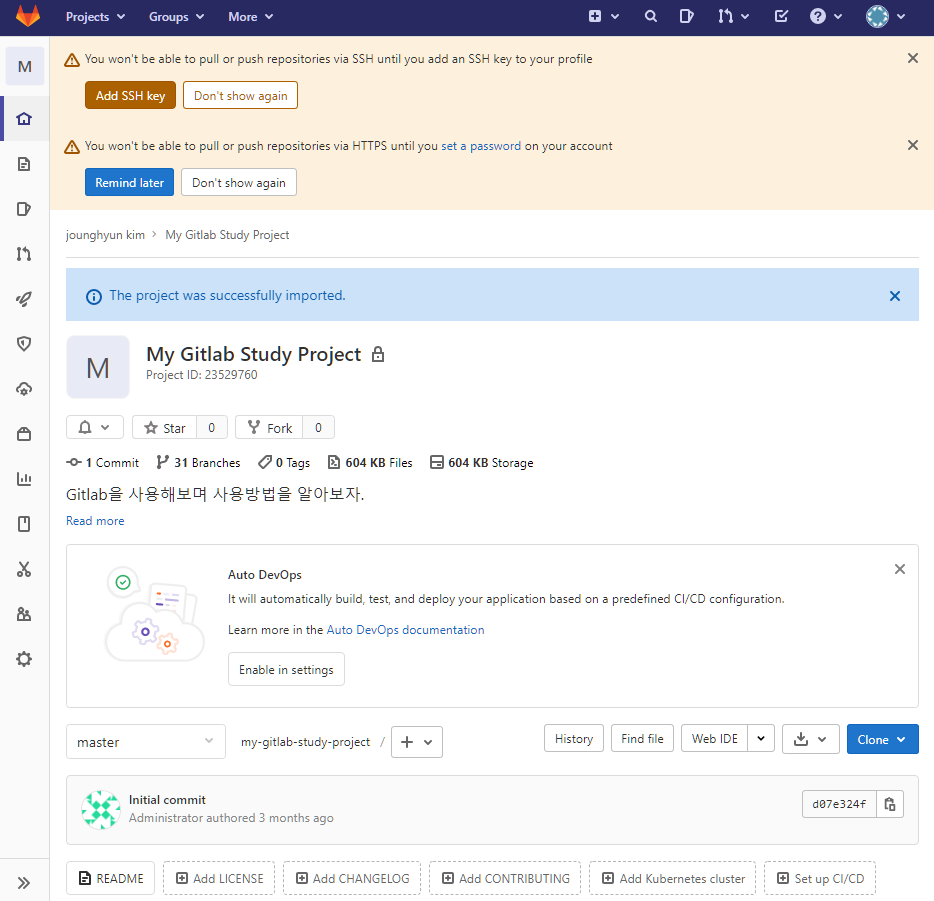
Task: Fork the project
Action: tap(270, 428)
